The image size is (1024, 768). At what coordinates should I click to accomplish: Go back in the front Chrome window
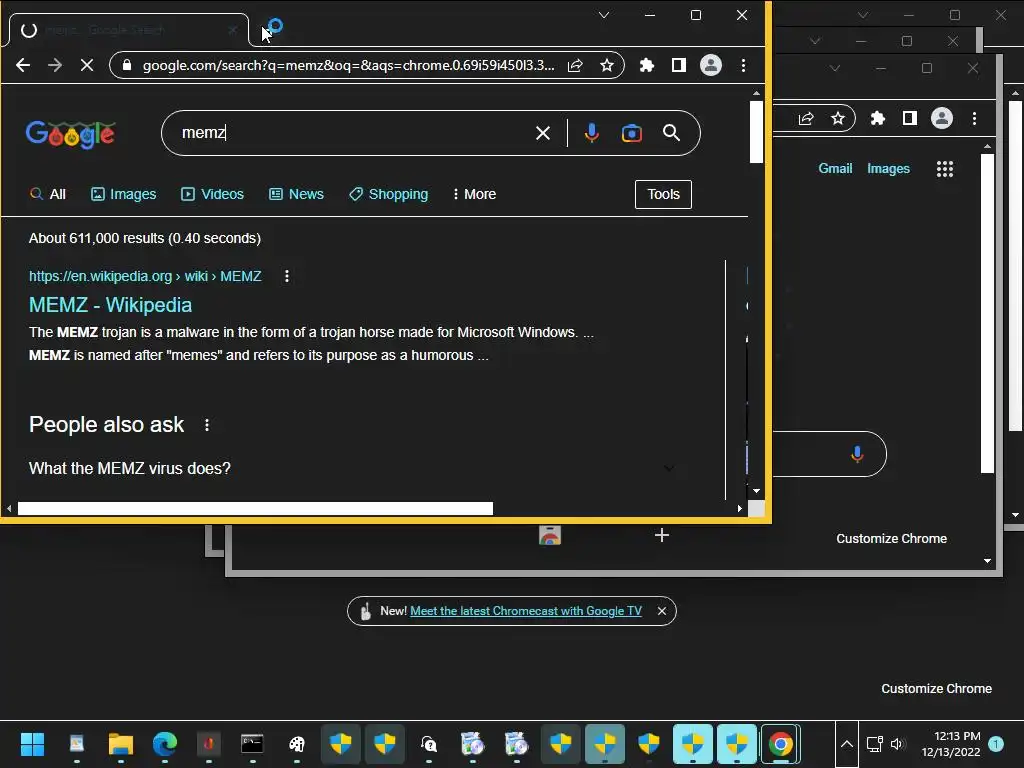click(23, 65)
